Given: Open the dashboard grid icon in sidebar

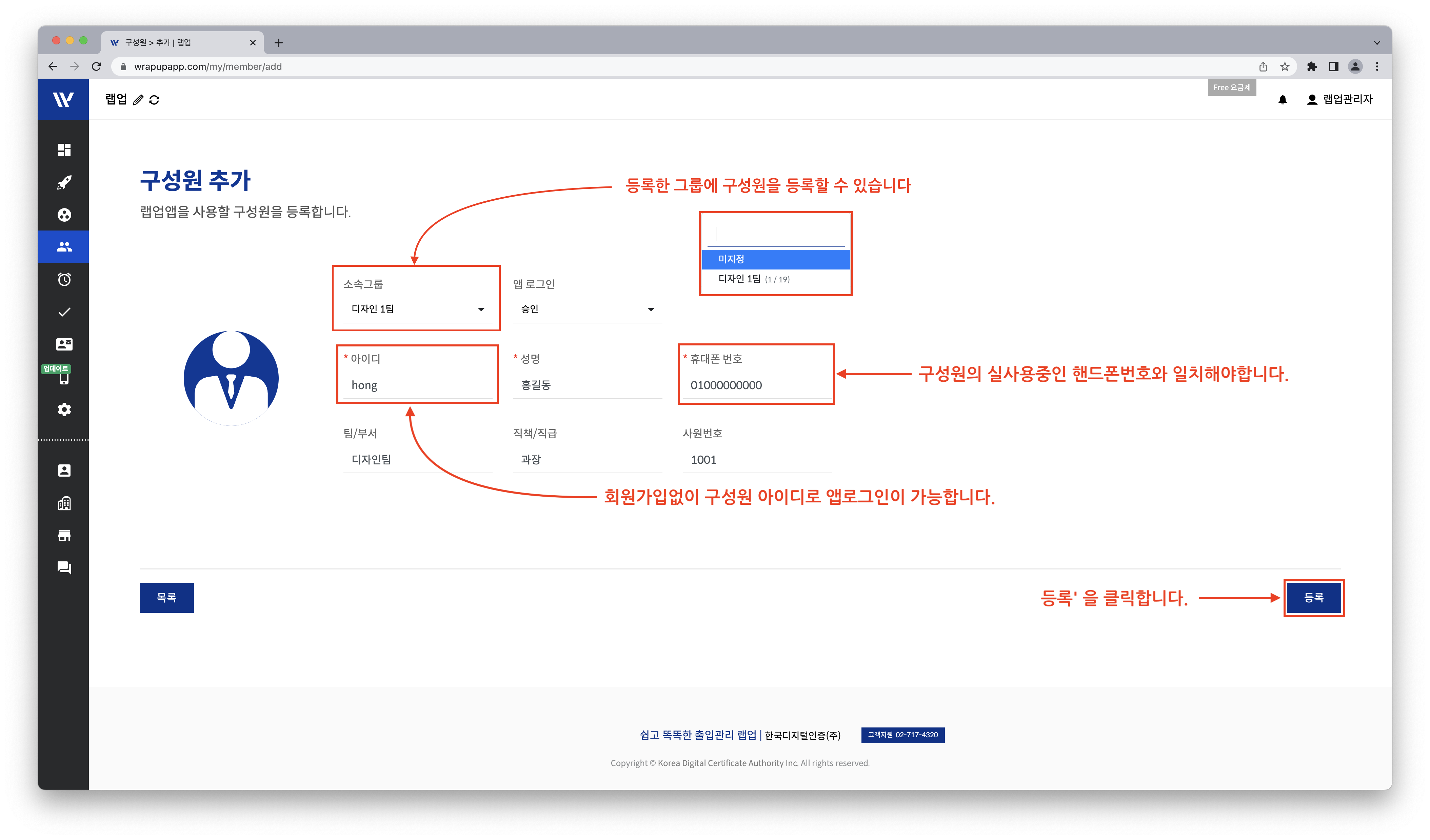Looking at the screenshot, I should (x=64, y=150).
